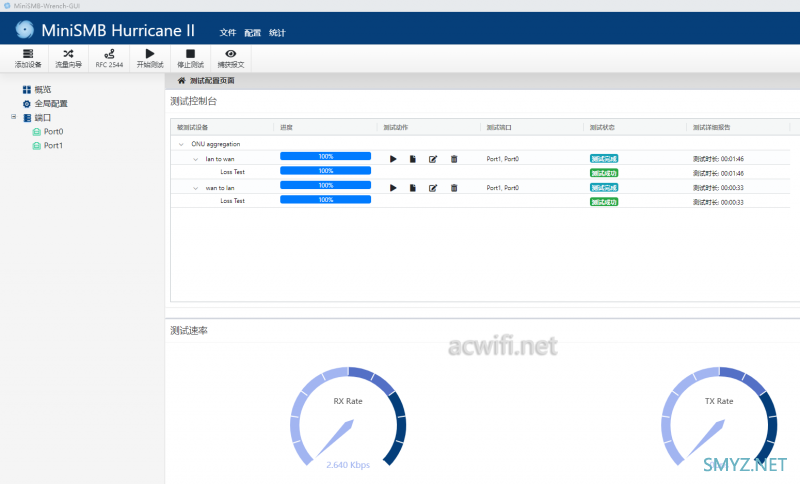800x484 pixels.
Task: Delete the lan to wan test
Action: point(454,159)
